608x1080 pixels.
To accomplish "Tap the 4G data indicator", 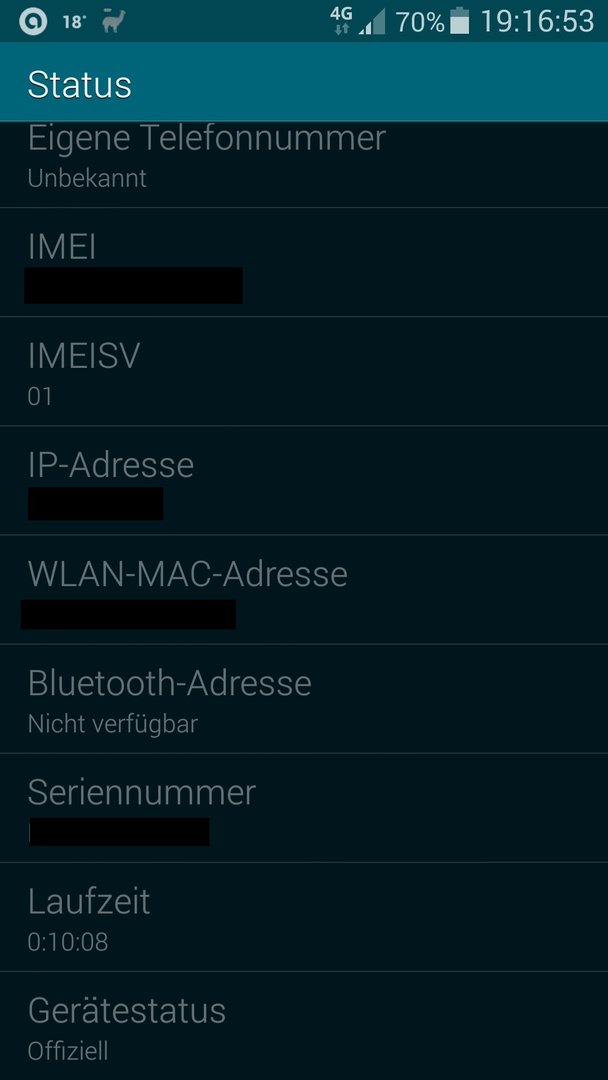I will [x=342, y=21].
